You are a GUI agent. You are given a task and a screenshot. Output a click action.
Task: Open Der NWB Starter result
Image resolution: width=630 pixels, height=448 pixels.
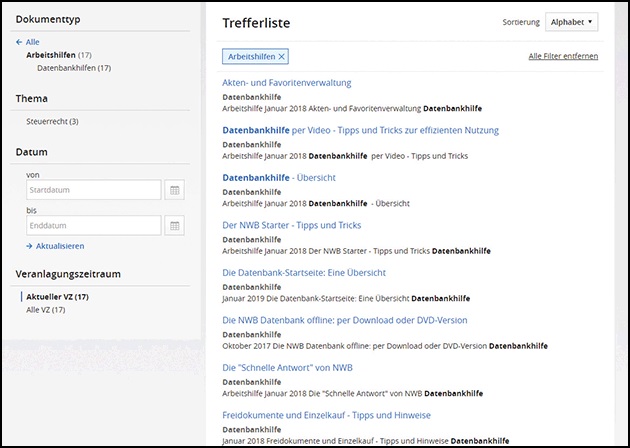[x=291, y=225]
